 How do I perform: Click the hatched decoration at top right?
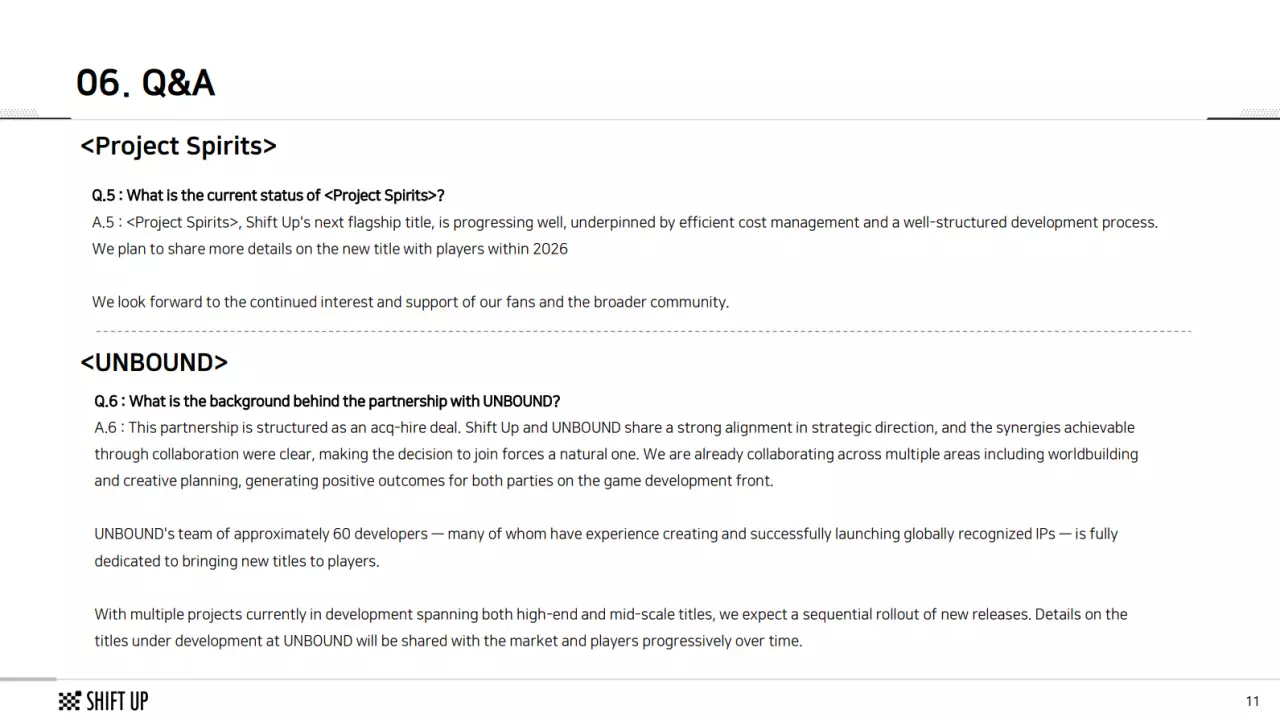(x=1260, y=113)
